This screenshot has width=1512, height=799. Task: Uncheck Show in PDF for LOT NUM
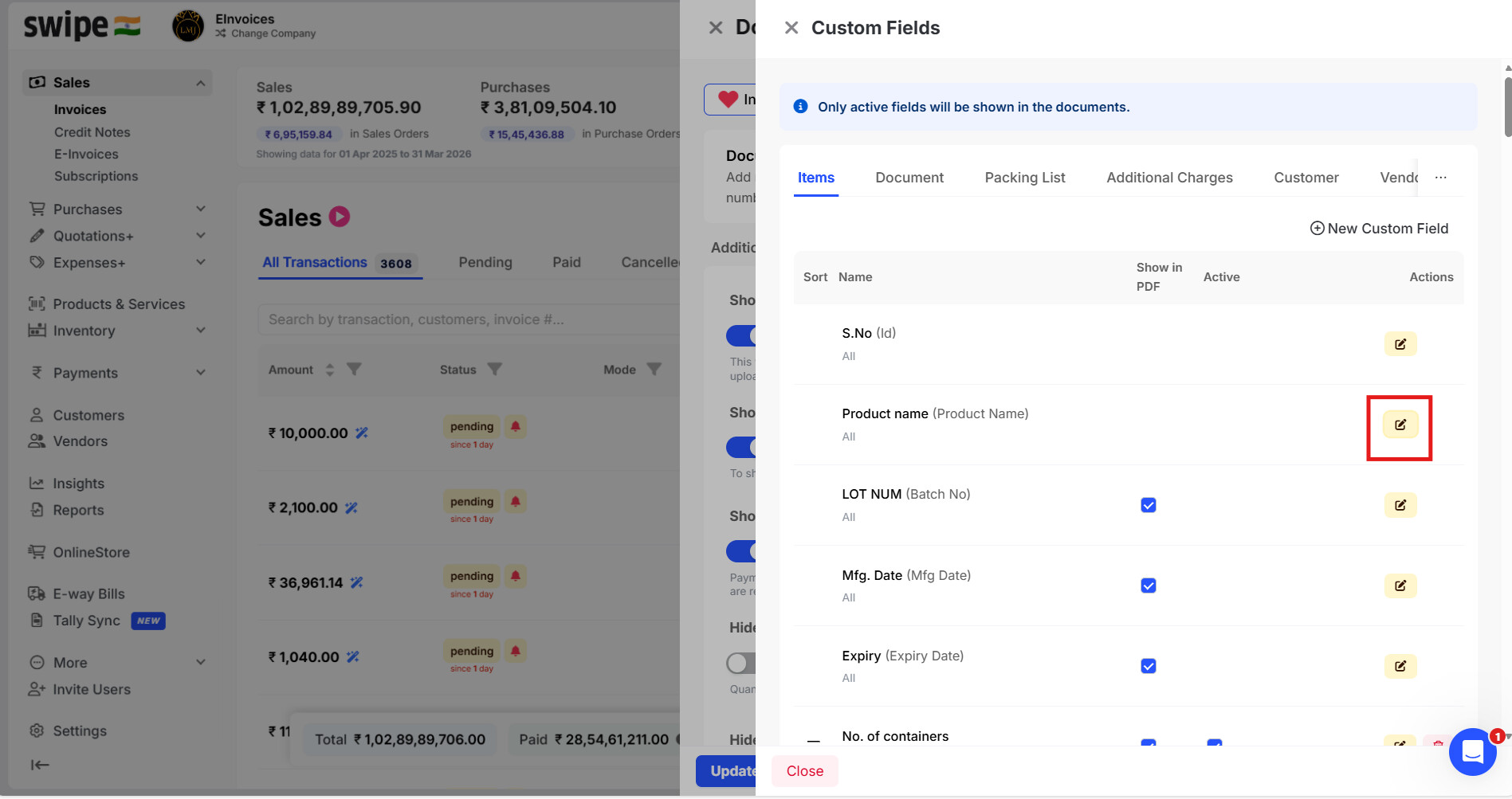click(1148, 505)
